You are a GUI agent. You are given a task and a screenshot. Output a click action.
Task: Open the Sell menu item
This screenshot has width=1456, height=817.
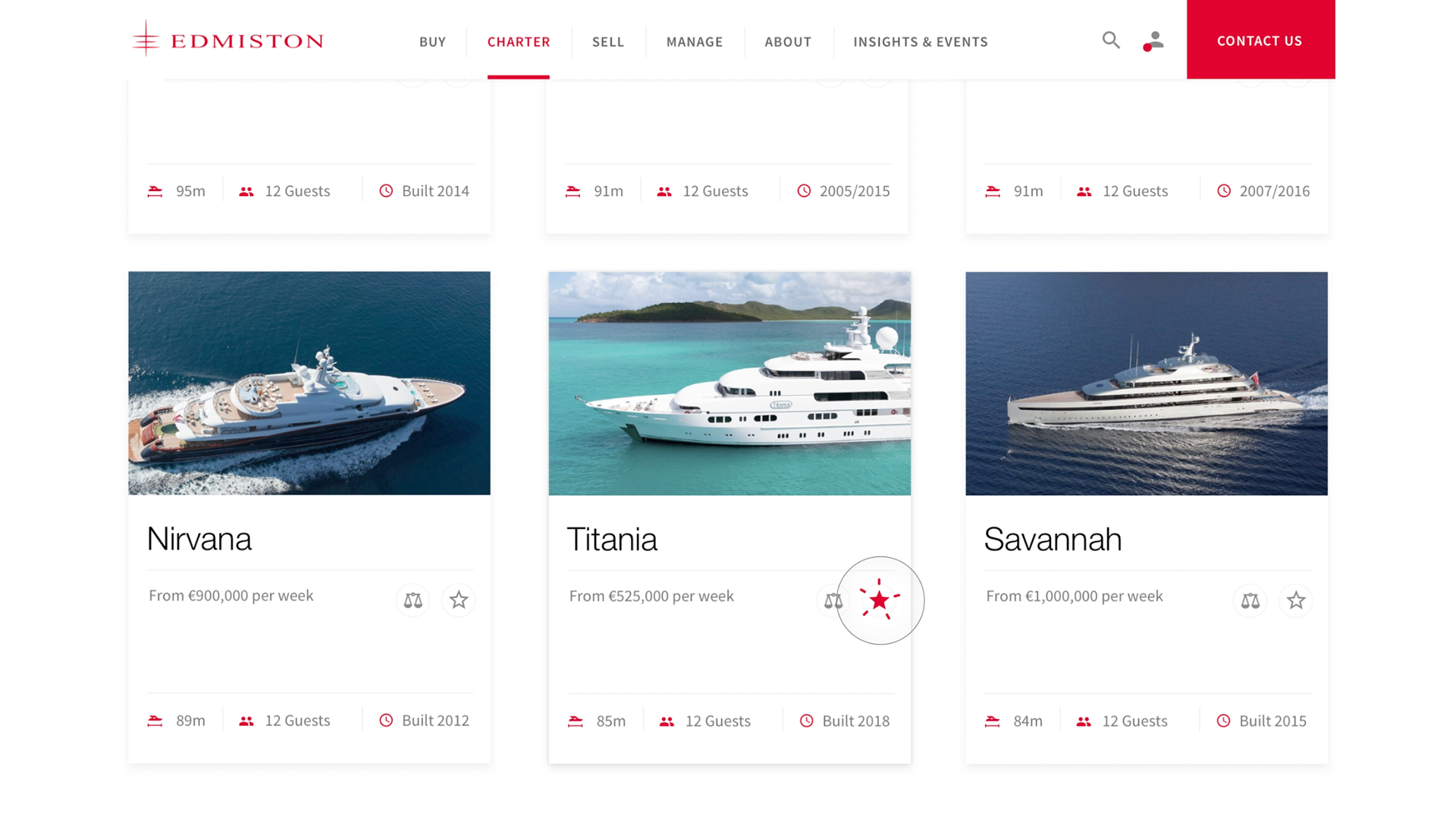tap(608, 42)
